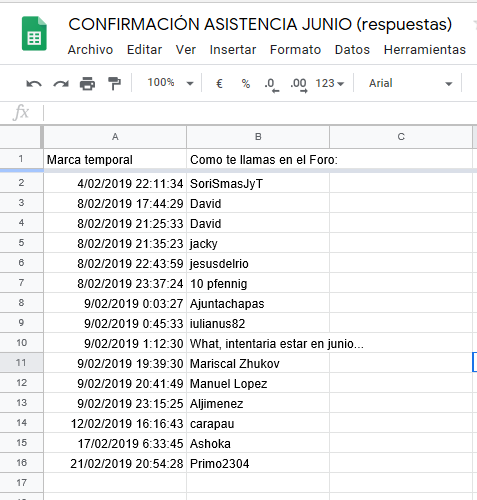
Task: Select column B header
Action: pyautogui.click(x=258, y=137)
